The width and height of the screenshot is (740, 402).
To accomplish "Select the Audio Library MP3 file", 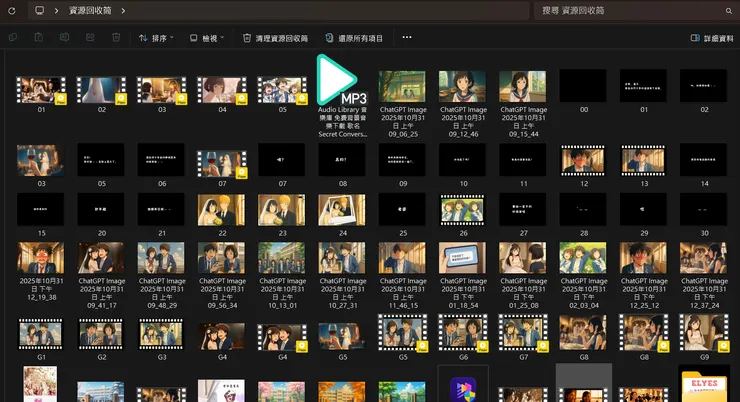I will (x=343, y=96).
